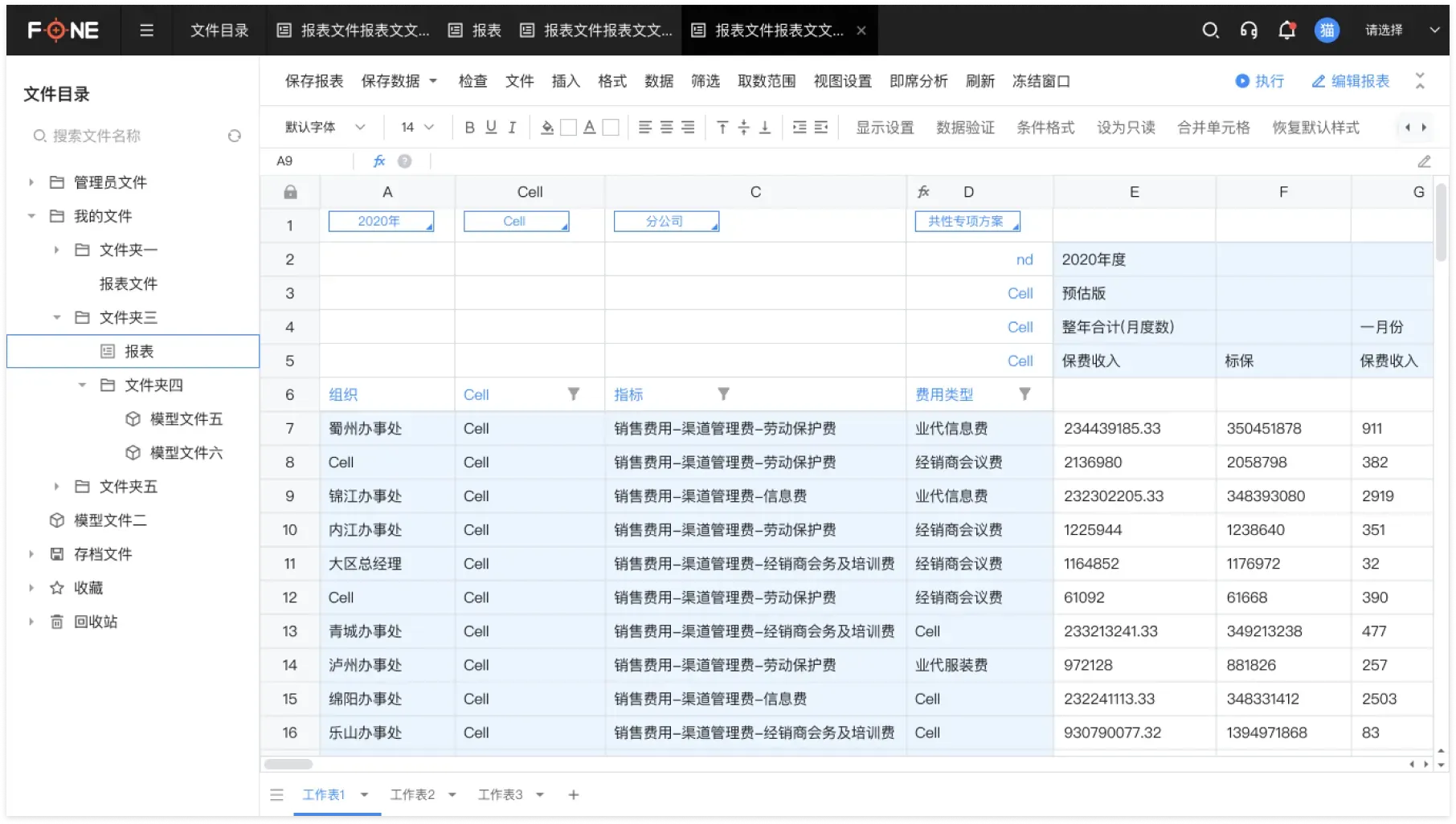Click the search magnifier in top bar
Viewport: 1456px width, 824px height.
coord(1210,31)
